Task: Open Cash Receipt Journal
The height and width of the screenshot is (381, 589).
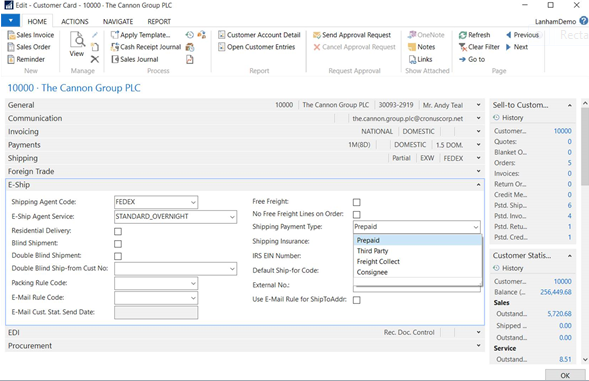Action: pos(146,47)
